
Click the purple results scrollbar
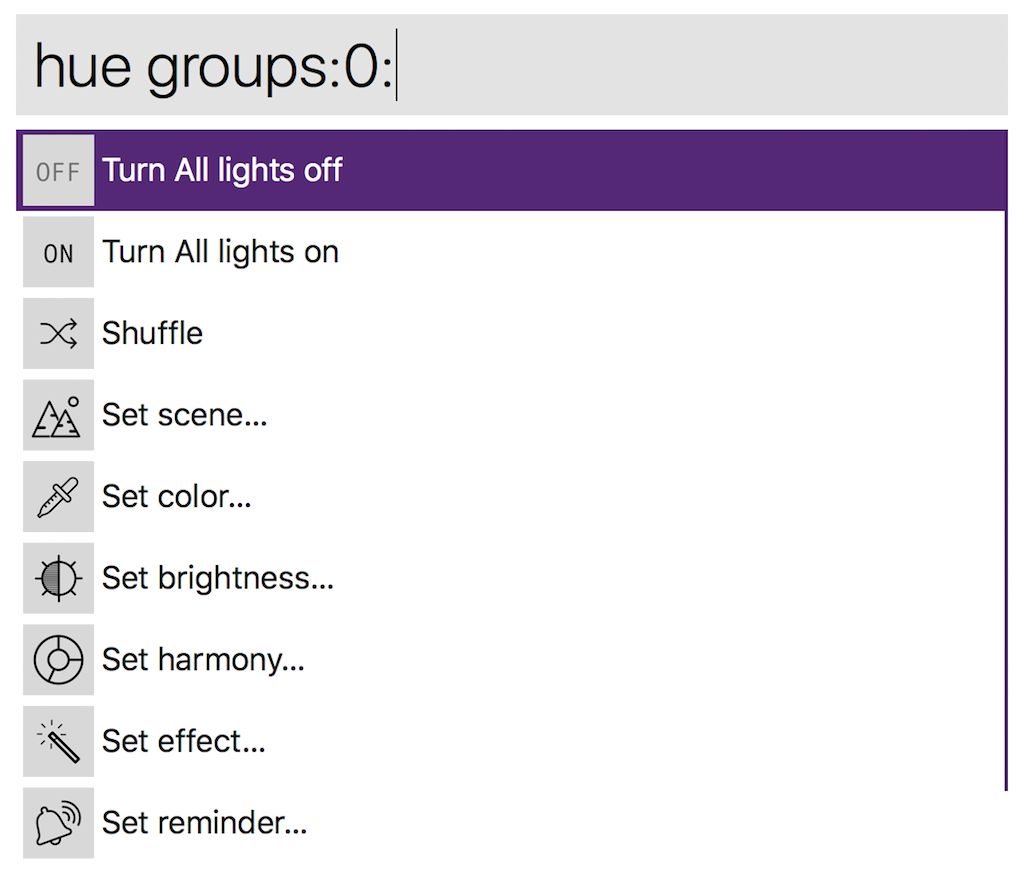1006,461
